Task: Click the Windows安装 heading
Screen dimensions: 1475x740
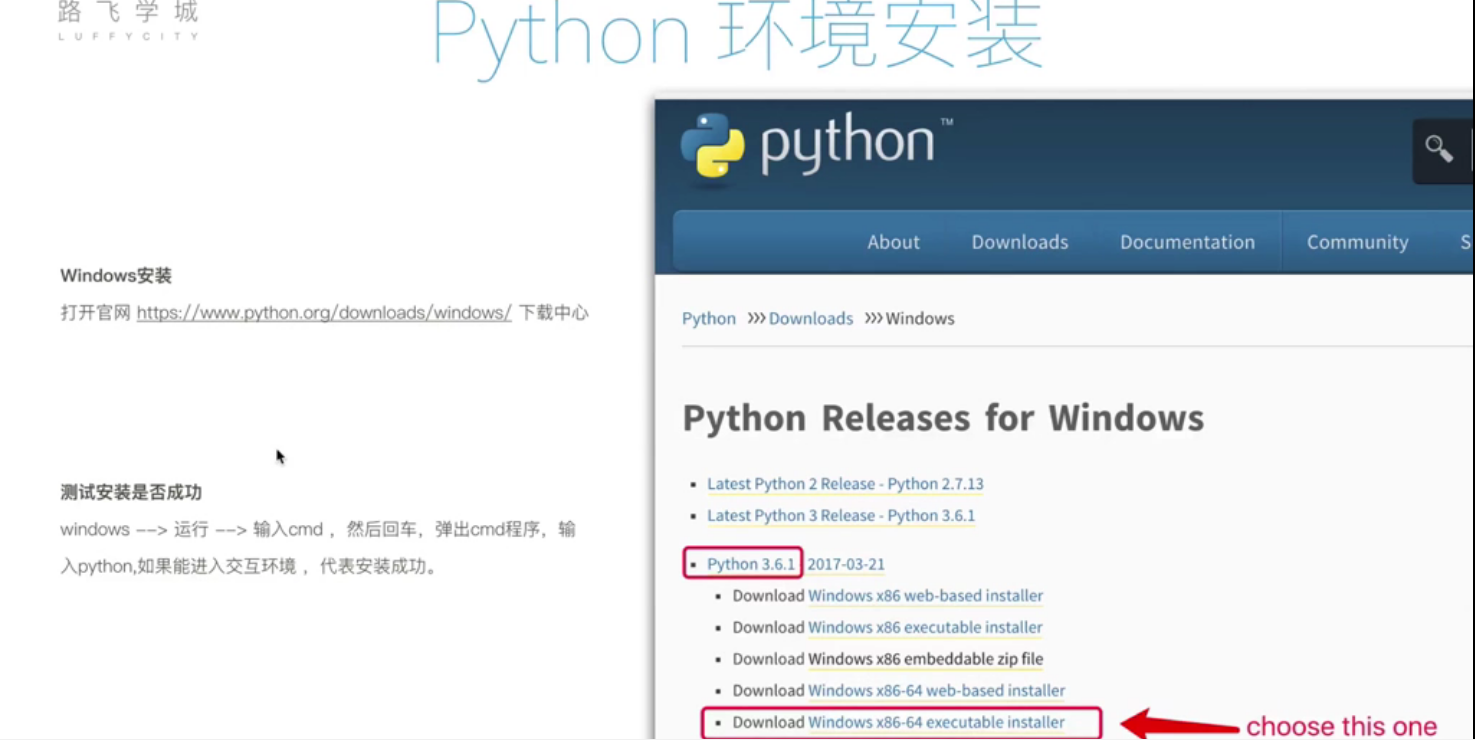Action: pos(116,276)
